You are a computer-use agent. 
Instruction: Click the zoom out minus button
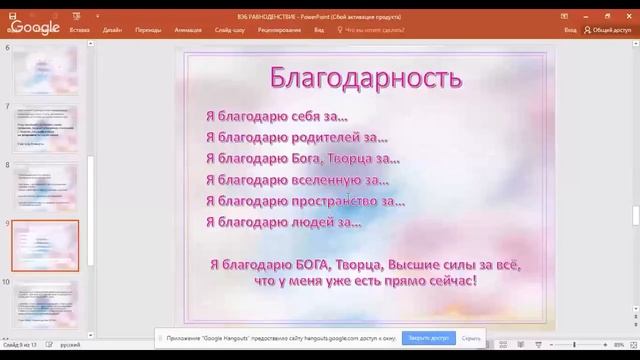(551, 345)
